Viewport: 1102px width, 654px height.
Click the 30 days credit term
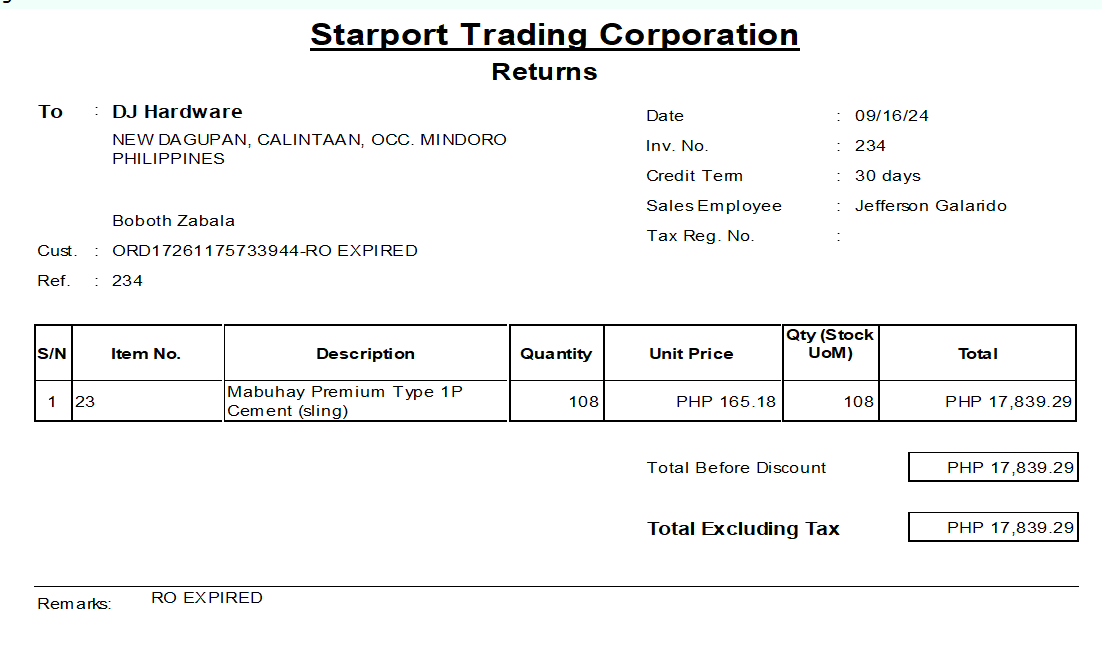click(887, 176)
